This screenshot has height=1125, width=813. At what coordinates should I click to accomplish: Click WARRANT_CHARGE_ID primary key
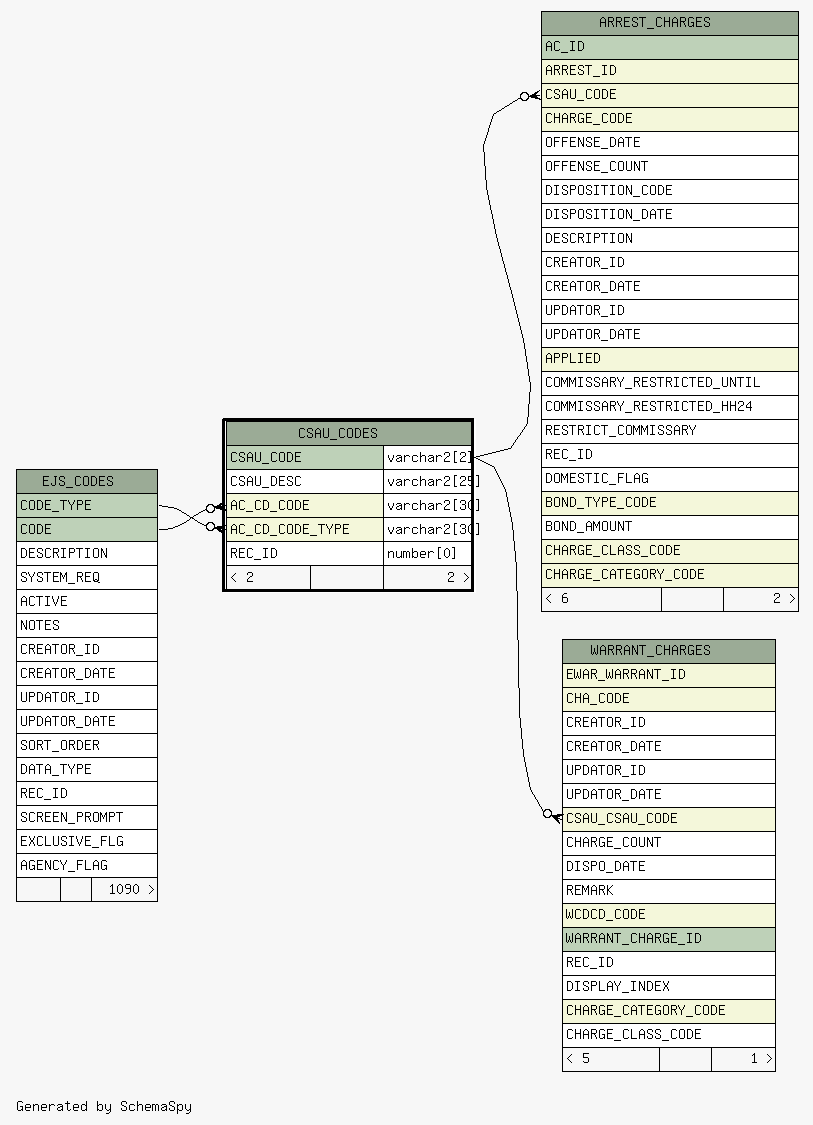point(669,939)
